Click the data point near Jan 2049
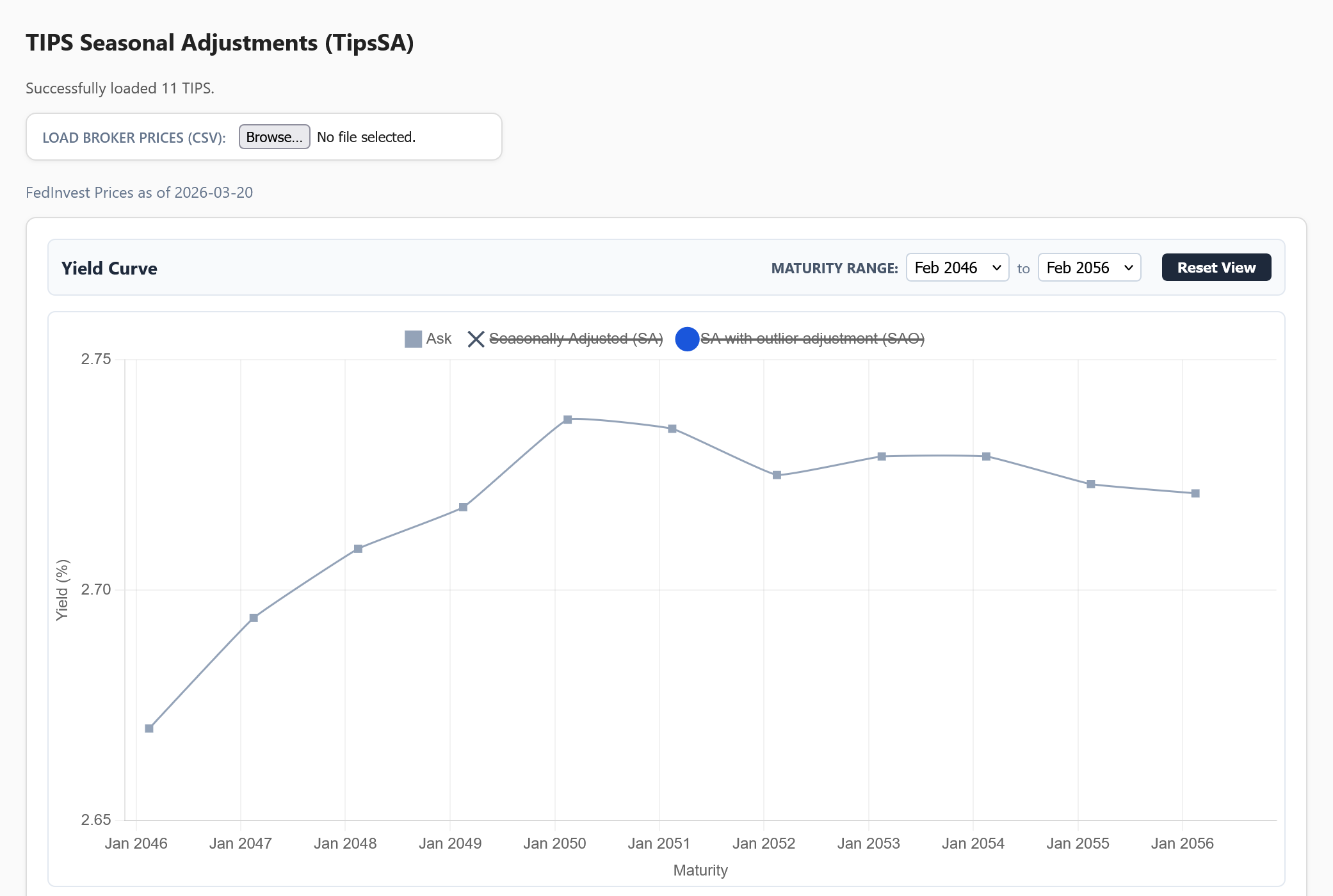This screenshot has width=1333, height=896. [x=464, y=508]
